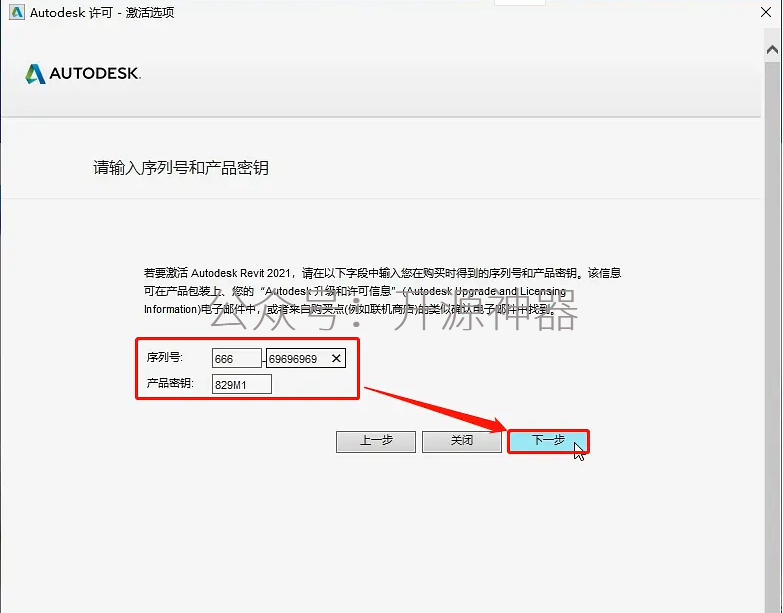Viewport: 783px width, 613px height.
Task: Click the Autodesk title bar app icon
Action: pyautogui.click(x=16, y=12)
